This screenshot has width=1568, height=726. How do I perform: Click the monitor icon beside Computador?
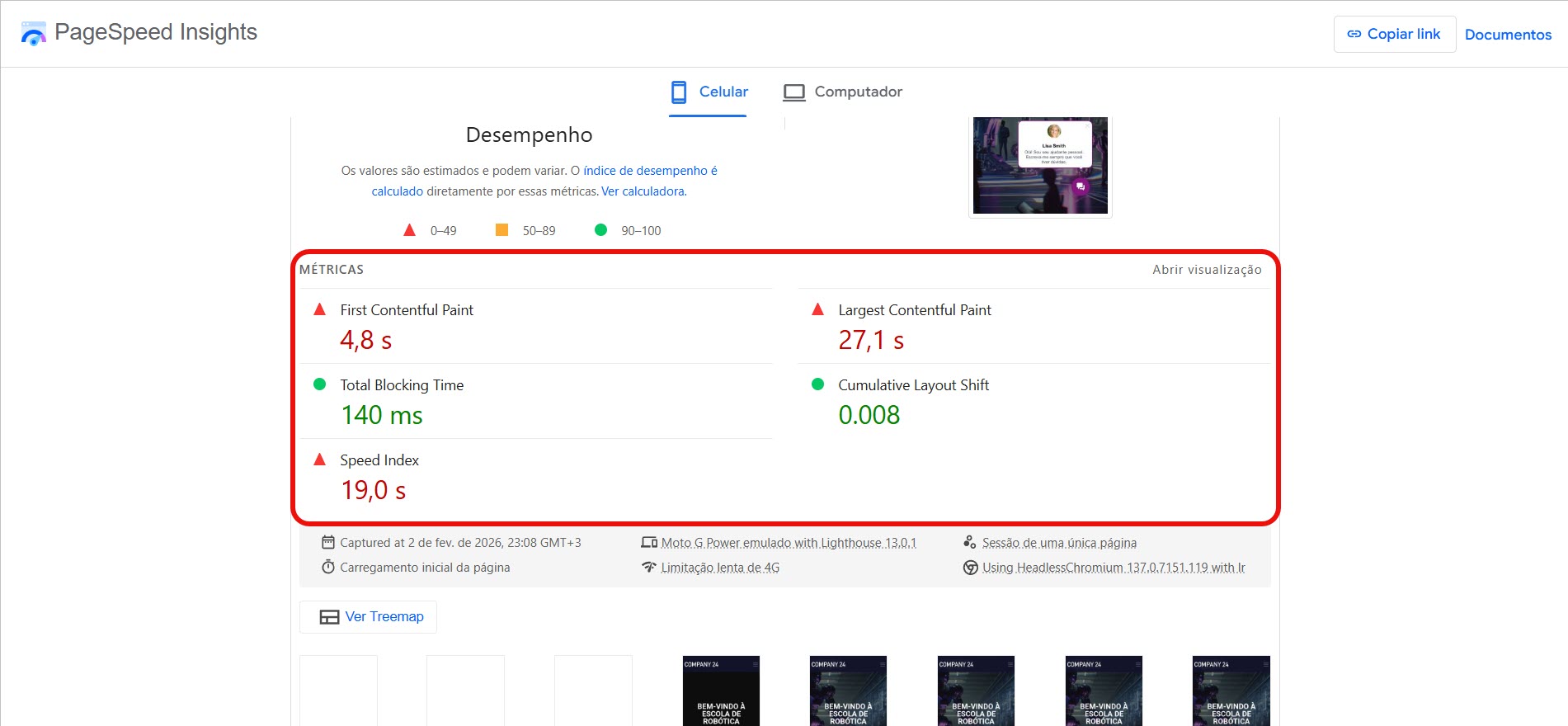793,92
